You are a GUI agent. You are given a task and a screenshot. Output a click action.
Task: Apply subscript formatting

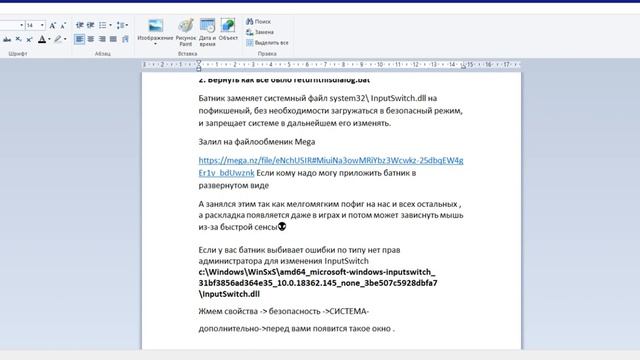(x=18, y=39)
